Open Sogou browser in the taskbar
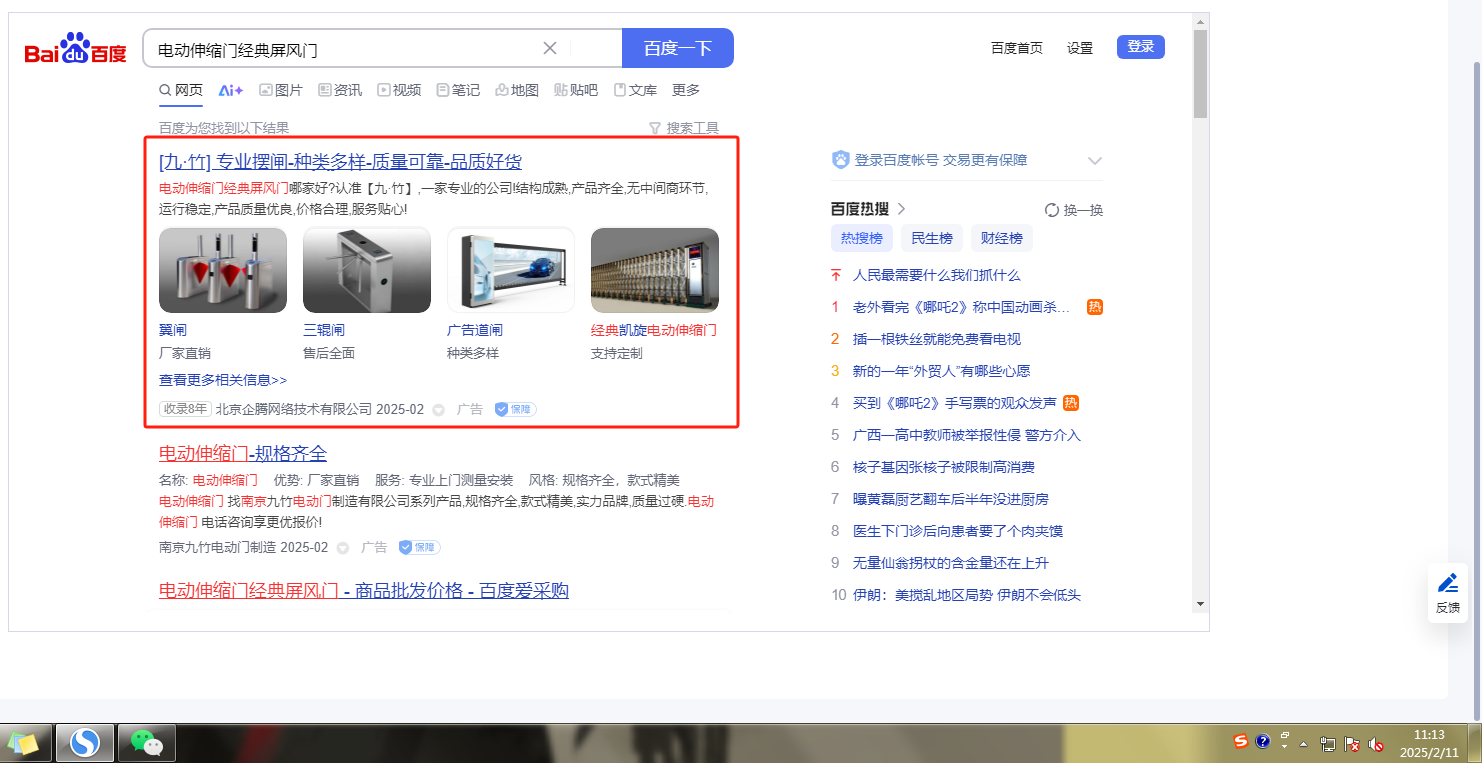The image size is (1482, 763). 85,742
